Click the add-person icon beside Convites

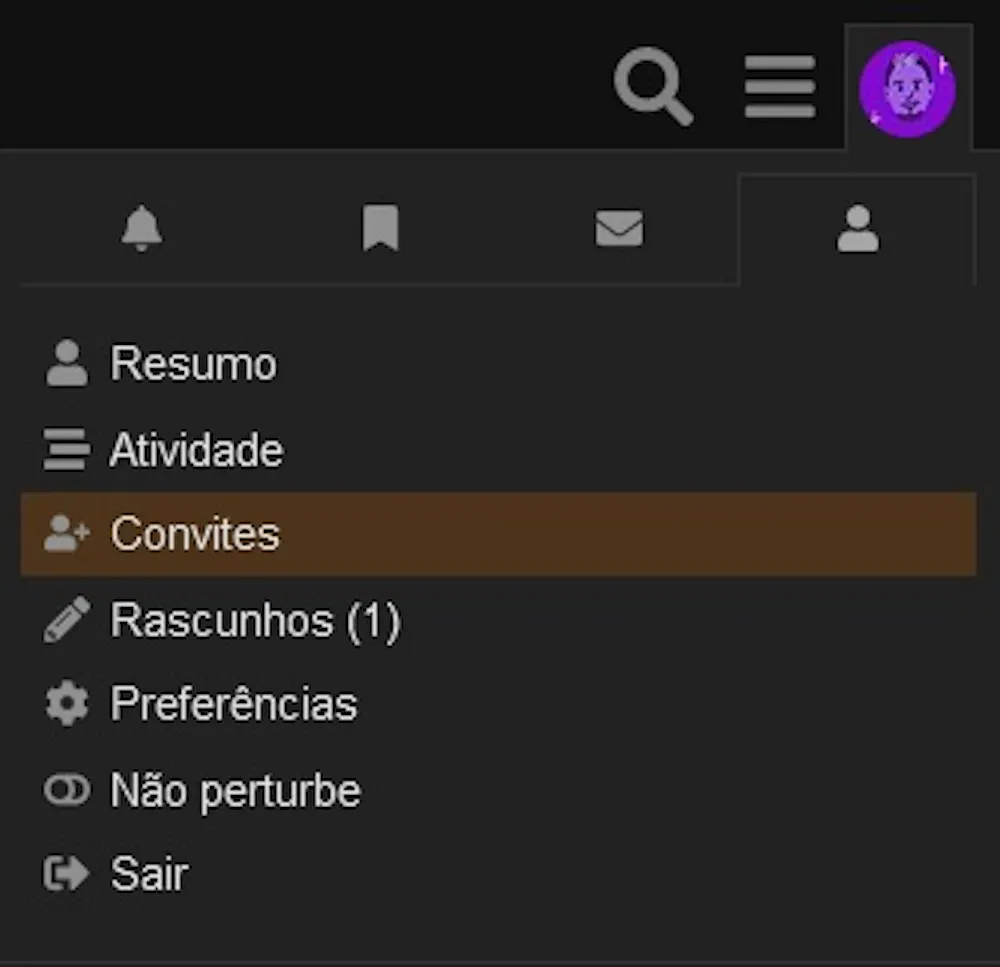click(x=67, y=534)
